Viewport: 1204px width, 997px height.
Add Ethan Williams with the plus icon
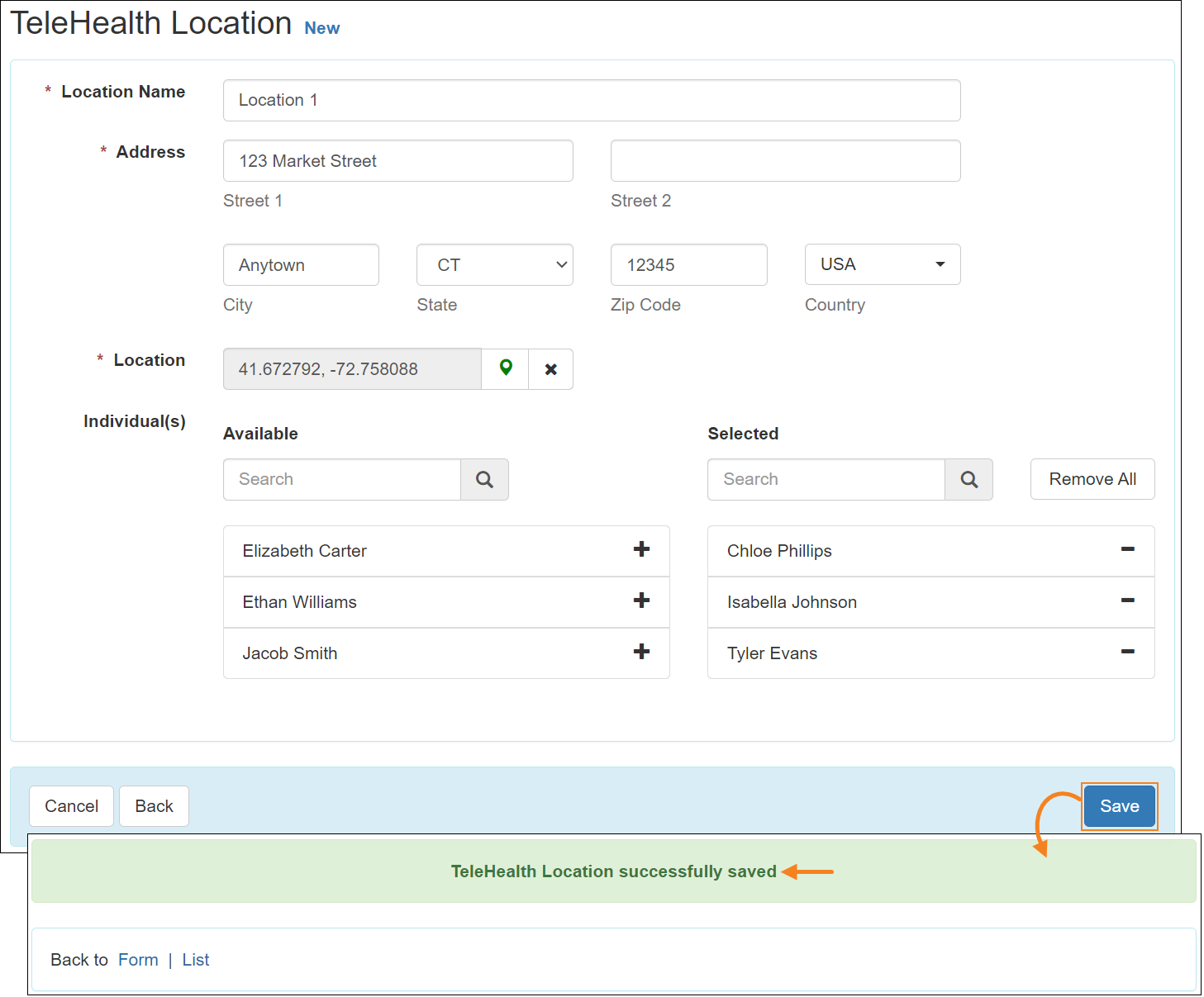641,601
